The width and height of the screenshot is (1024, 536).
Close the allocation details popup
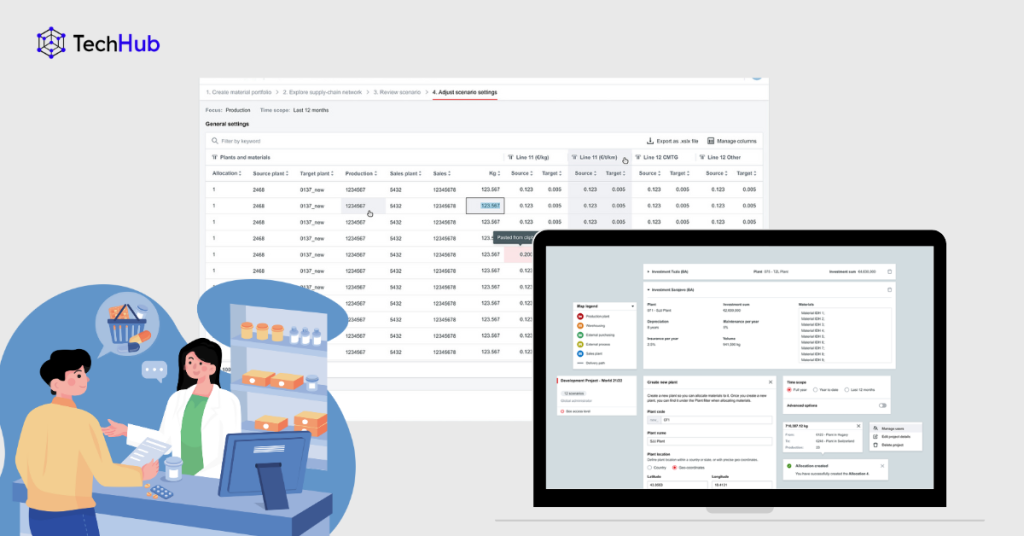tap(858, 426)
